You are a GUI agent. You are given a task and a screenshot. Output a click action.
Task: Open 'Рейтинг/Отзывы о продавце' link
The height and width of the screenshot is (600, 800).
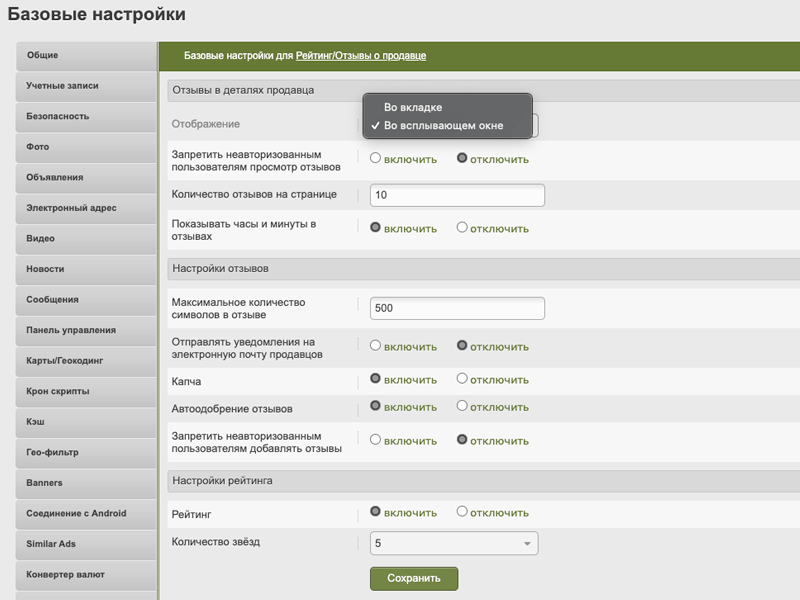pos(361,56)
